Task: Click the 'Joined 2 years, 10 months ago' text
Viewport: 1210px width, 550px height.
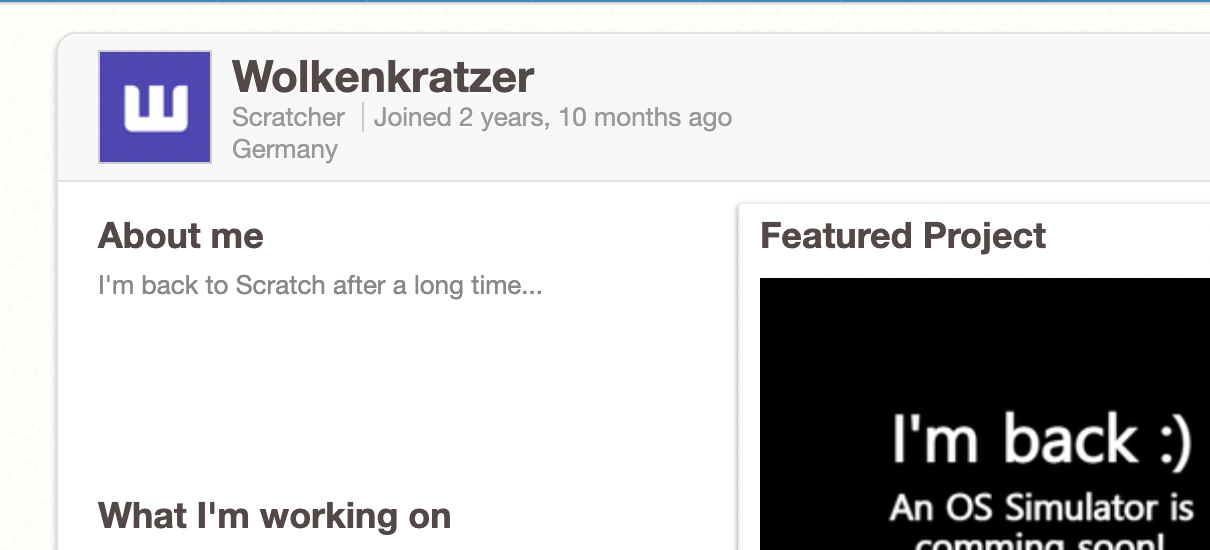Action: pyautogui.click(x=553, y=117)
